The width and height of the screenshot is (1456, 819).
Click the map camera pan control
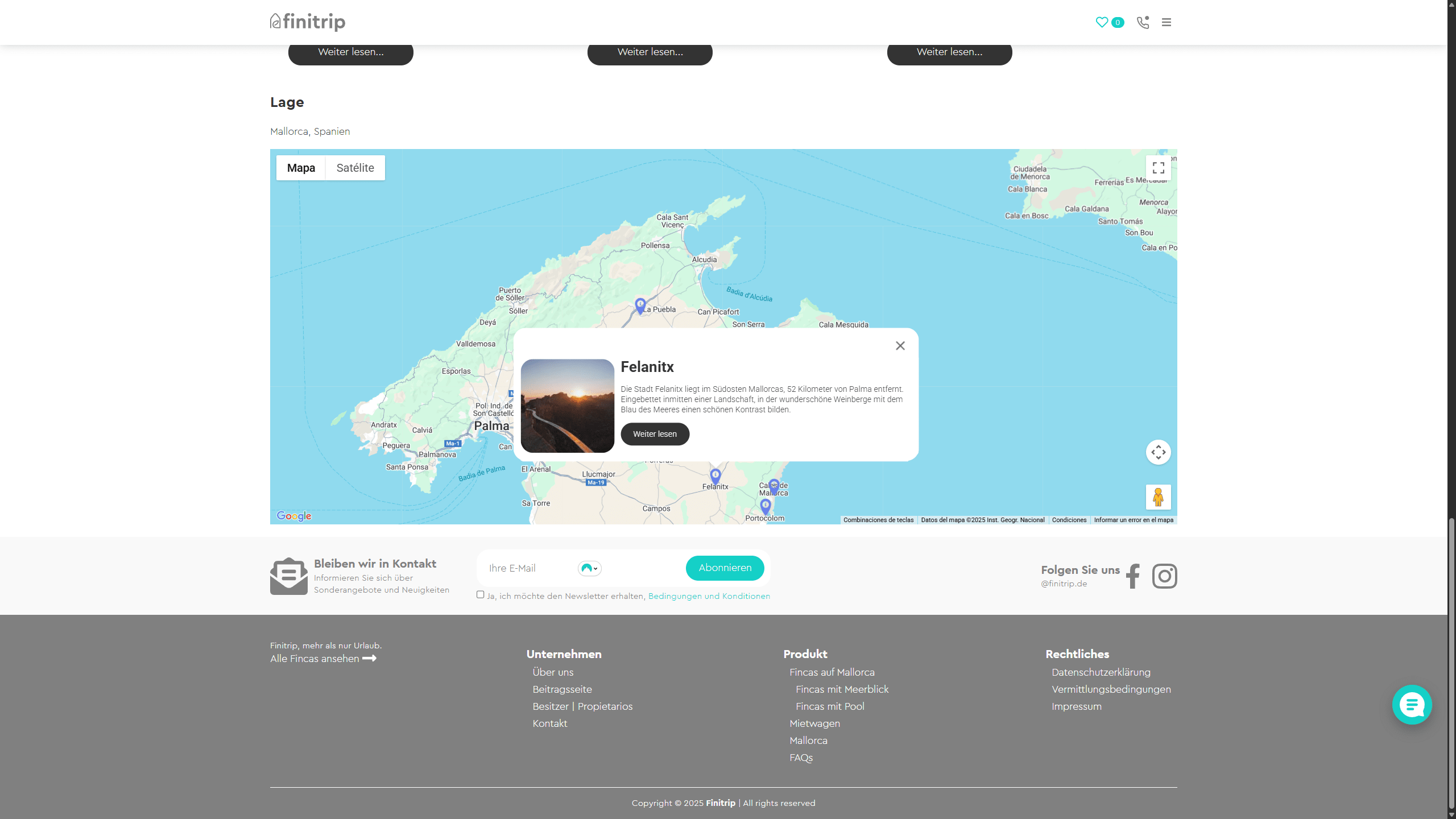(x=1158, y=452)
